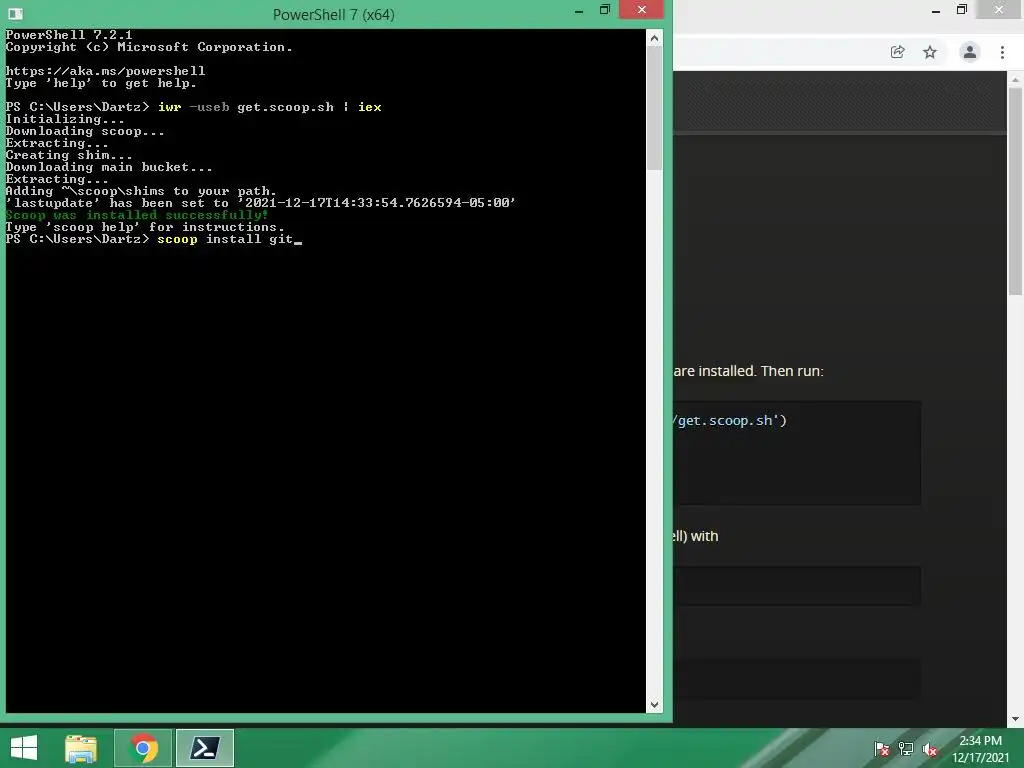Open the Windows Start button

tap(24, 748)
